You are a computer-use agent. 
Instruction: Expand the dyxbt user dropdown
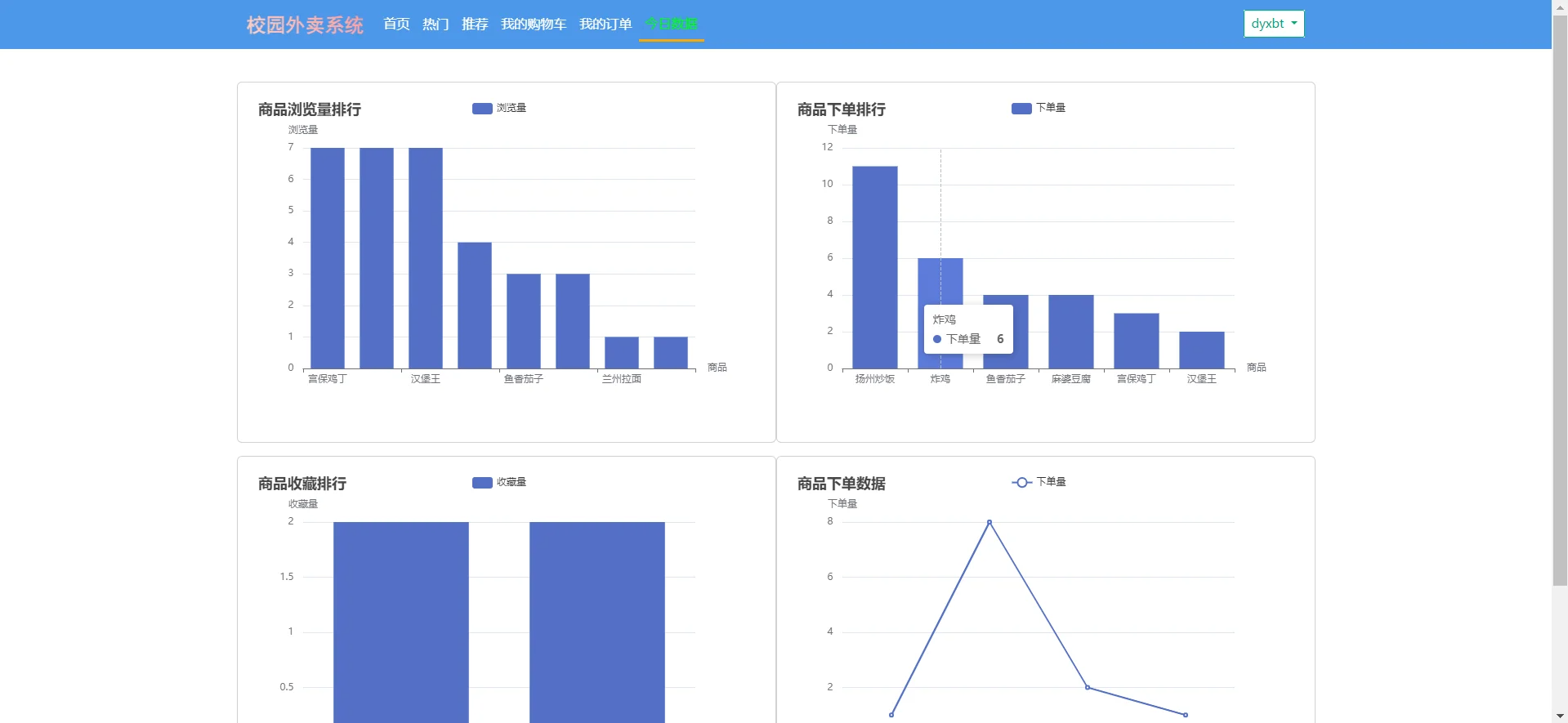[1274, 24]
